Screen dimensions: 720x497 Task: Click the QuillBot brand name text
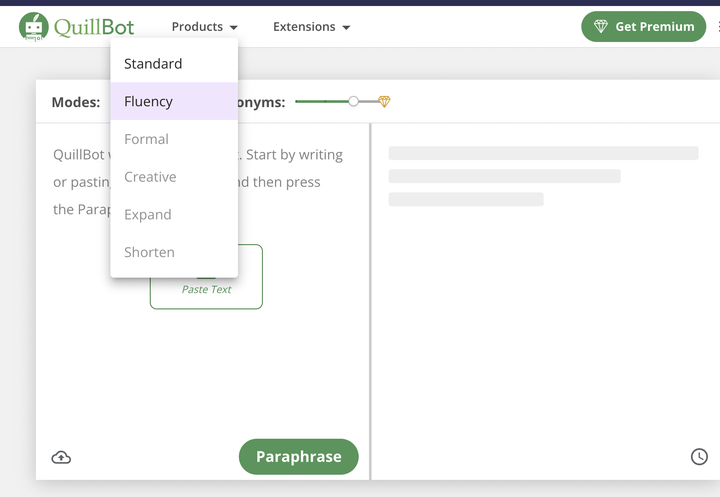point(95,27)
